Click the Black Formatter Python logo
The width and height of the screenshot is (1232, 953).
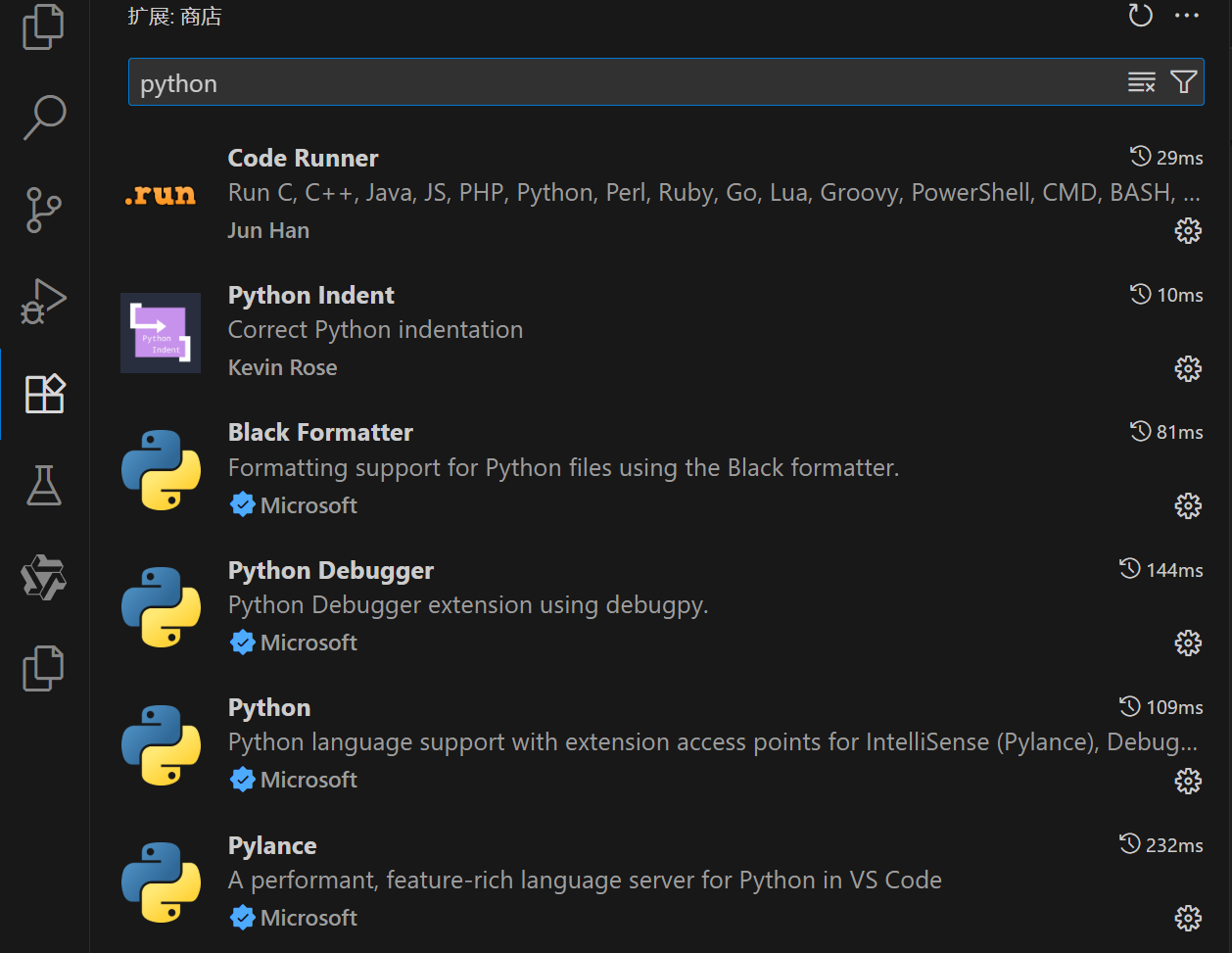161,470
